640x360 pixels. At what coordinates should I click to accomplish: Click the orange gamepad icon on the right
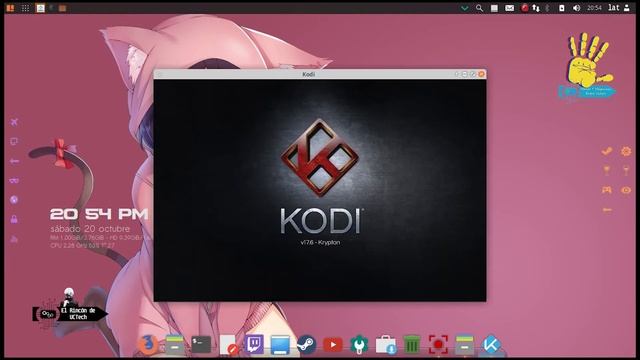[607, 190]
